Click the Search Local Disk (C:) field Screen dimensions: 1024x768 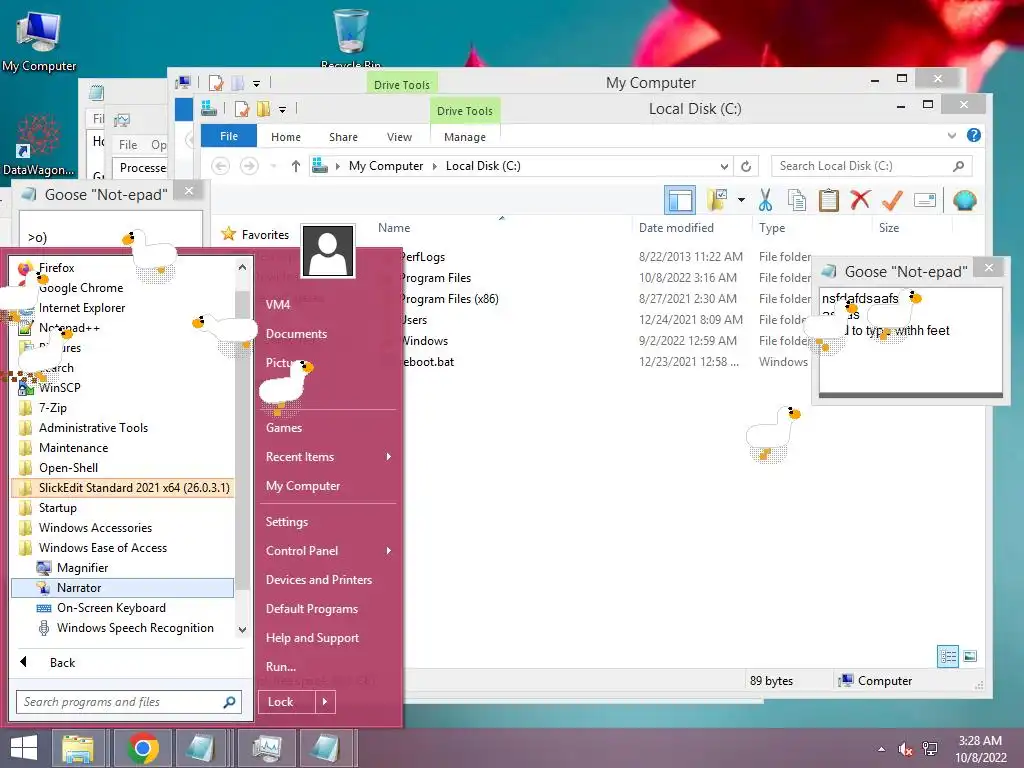pos(871,166)
